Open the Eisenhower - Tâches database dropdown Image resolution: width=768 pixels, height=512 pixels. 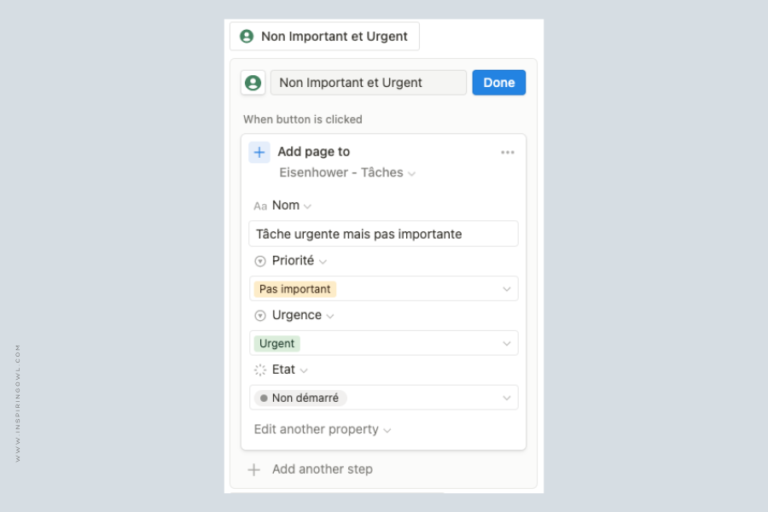pyautogui.click(x=347, y=173)
